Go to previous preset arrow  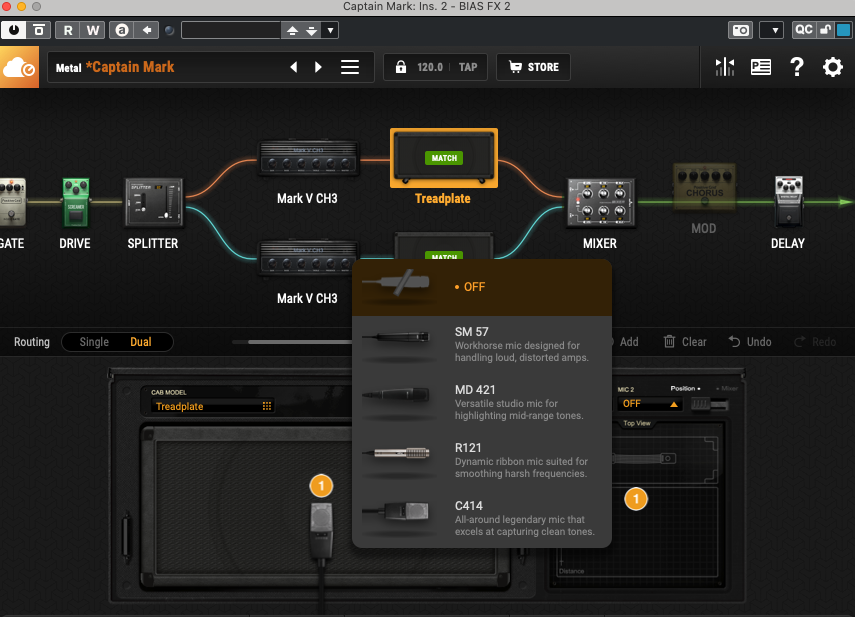(294, 67)
